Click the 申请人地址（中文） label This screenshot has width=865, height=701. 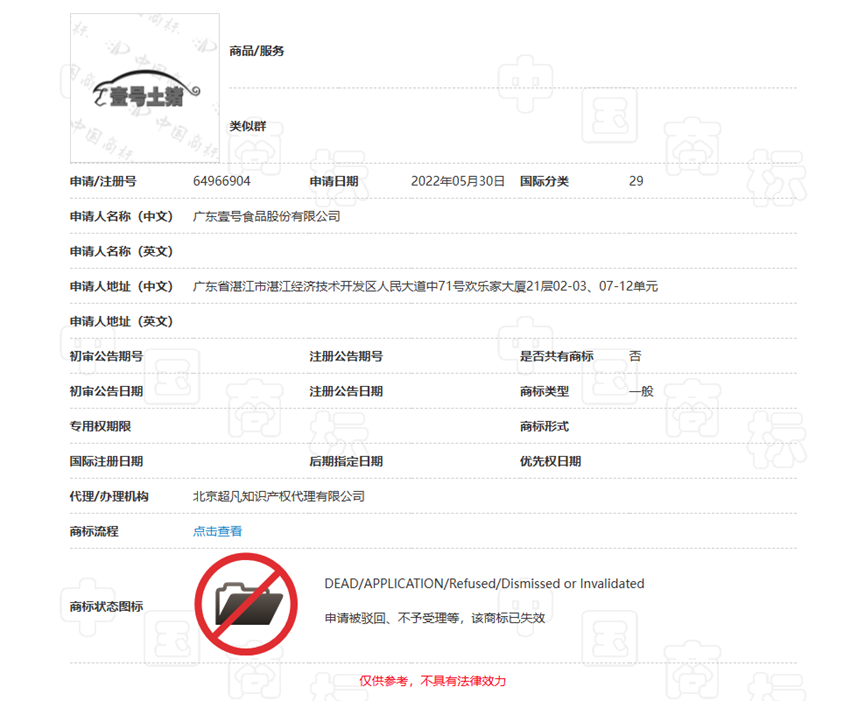pos(121,286)
